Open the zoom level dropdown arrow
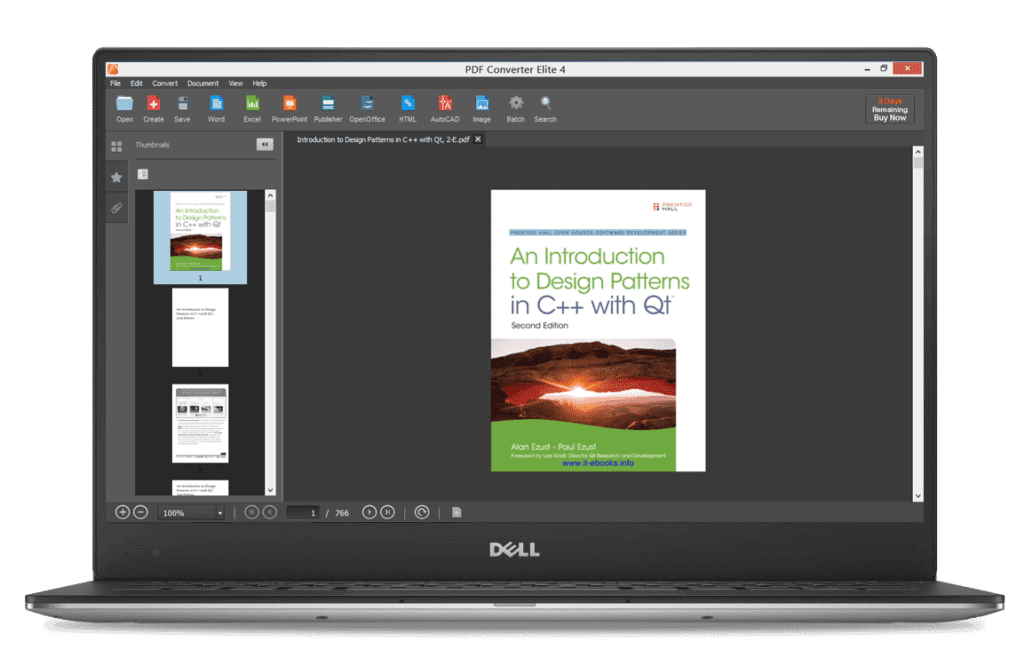This screenshot has height=650, width=1024. point(220,513)
